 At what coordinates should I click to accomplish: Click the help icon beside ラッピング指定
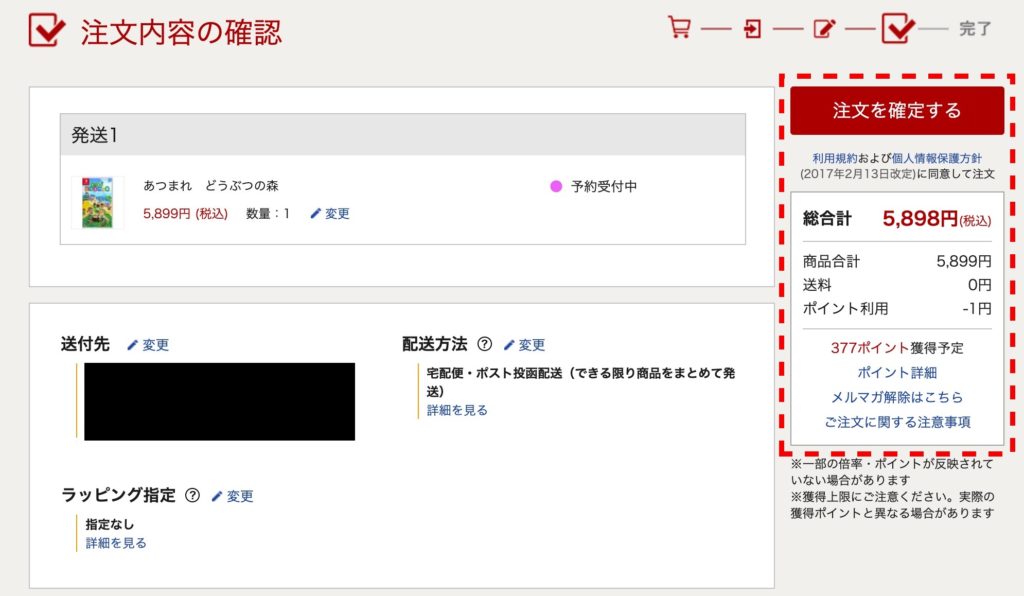193,495
